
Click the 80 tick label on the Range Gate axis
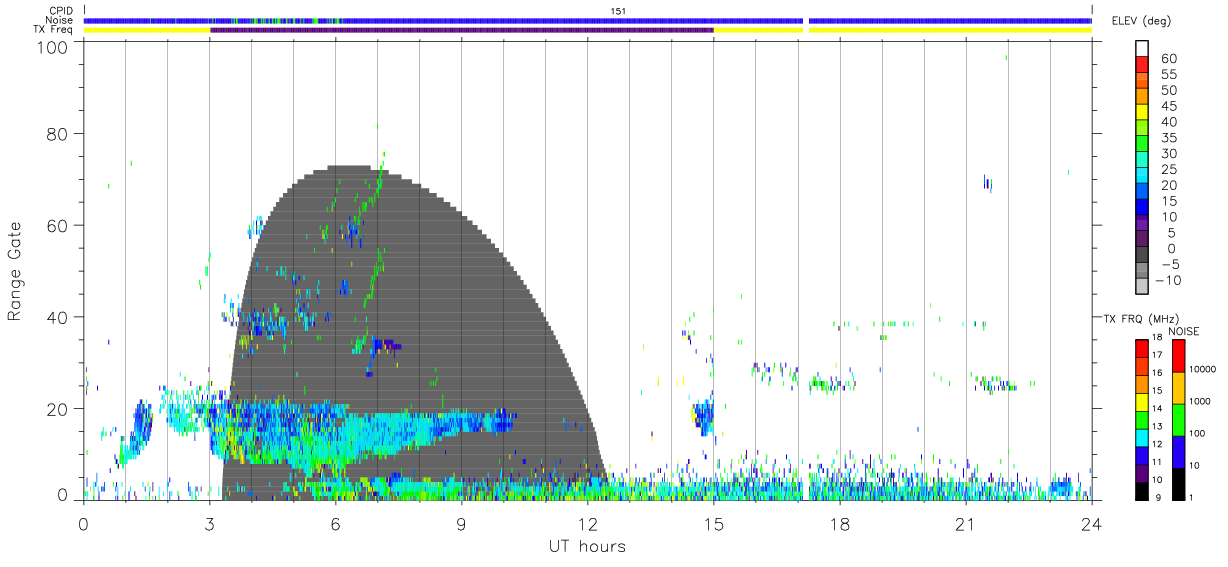(x=58, y=133)
